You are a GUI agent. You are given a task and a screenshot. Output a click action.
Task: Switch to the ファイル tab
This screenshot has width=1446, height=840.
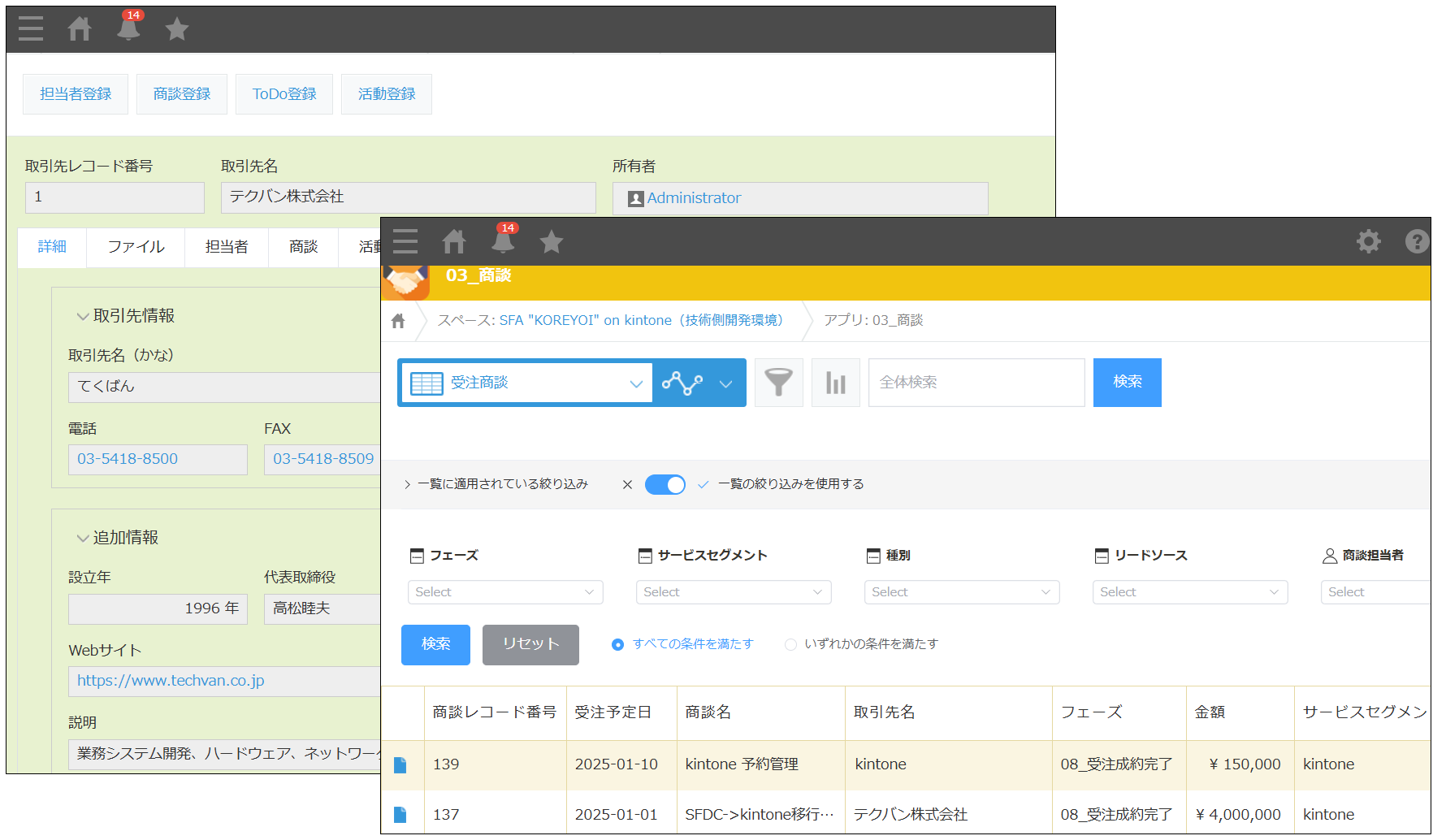(136, 246)
